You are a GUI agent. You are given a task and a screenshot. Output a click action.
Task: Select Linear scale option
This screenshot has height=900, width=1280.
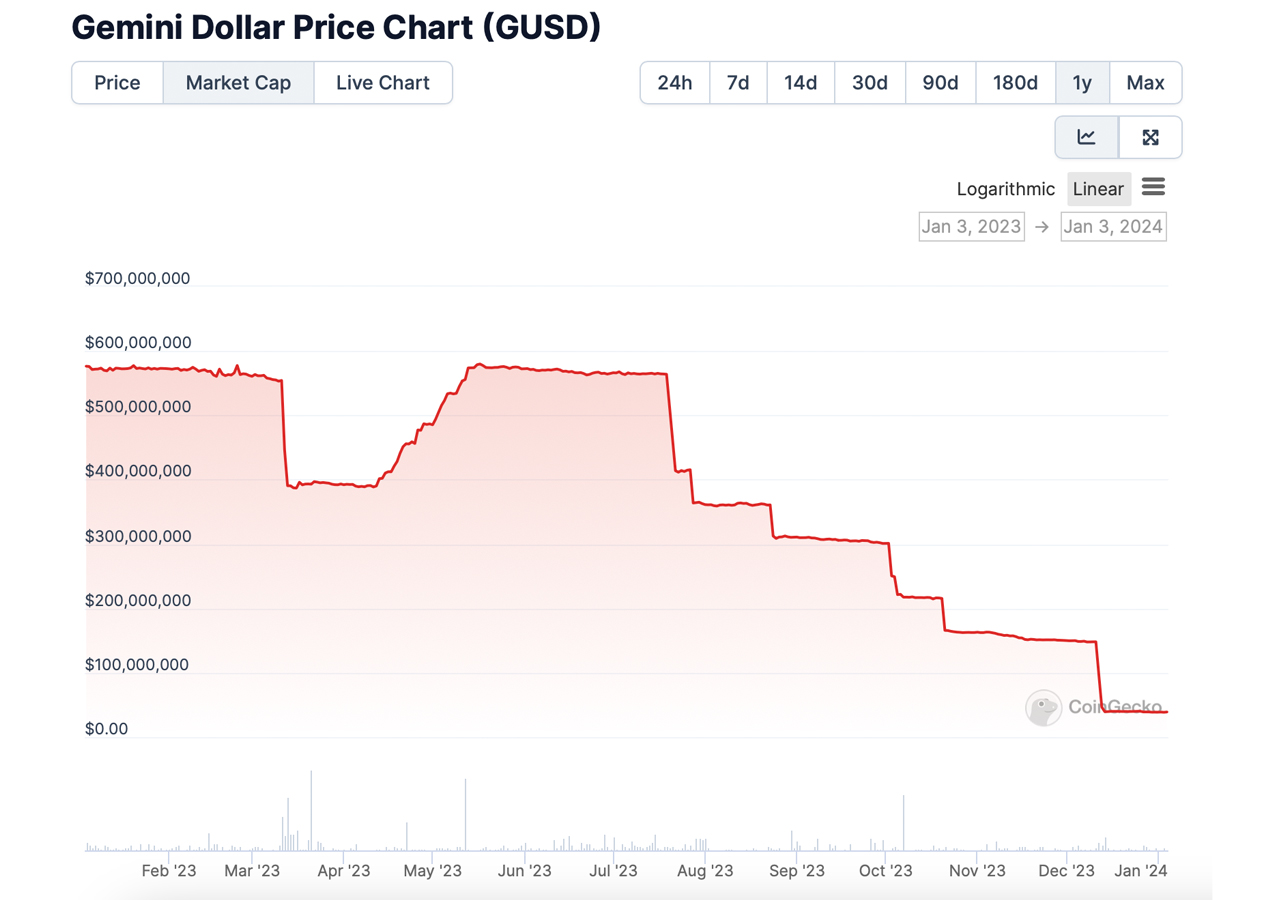click(1098, 189)
